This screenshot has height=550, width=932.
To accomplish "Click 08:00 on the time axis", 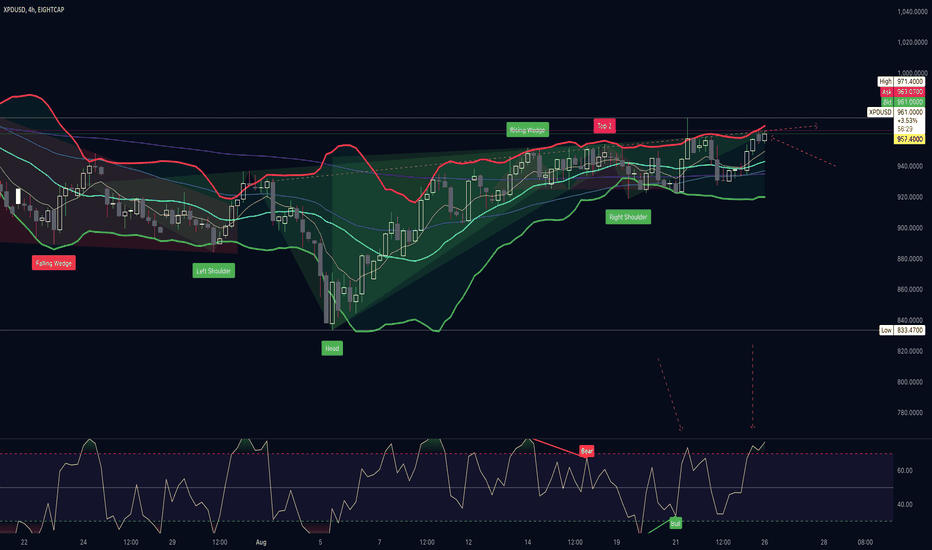I will 865,542.
